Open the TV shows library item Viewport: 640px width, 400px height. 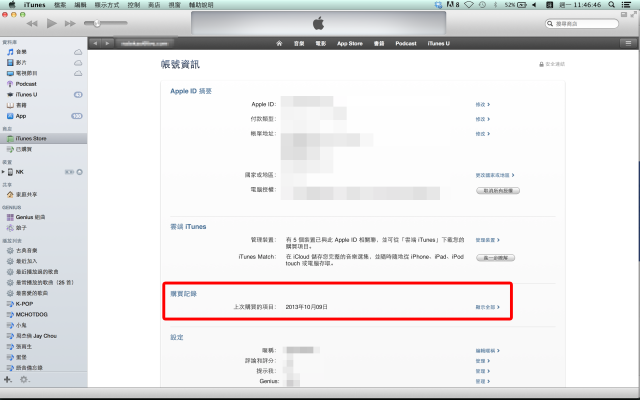pyautogui.click(x=26, y=73)
